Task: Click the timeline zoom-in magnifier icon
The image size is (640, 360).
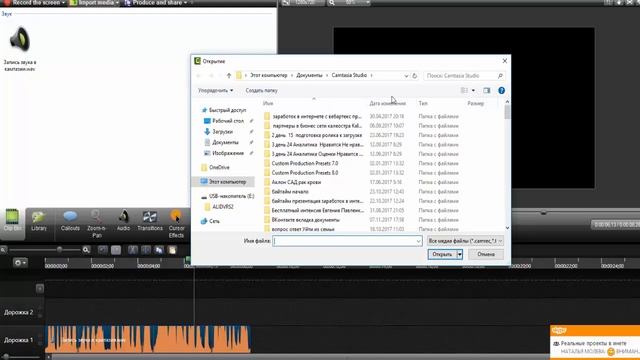Action: (x=86, y=250)
